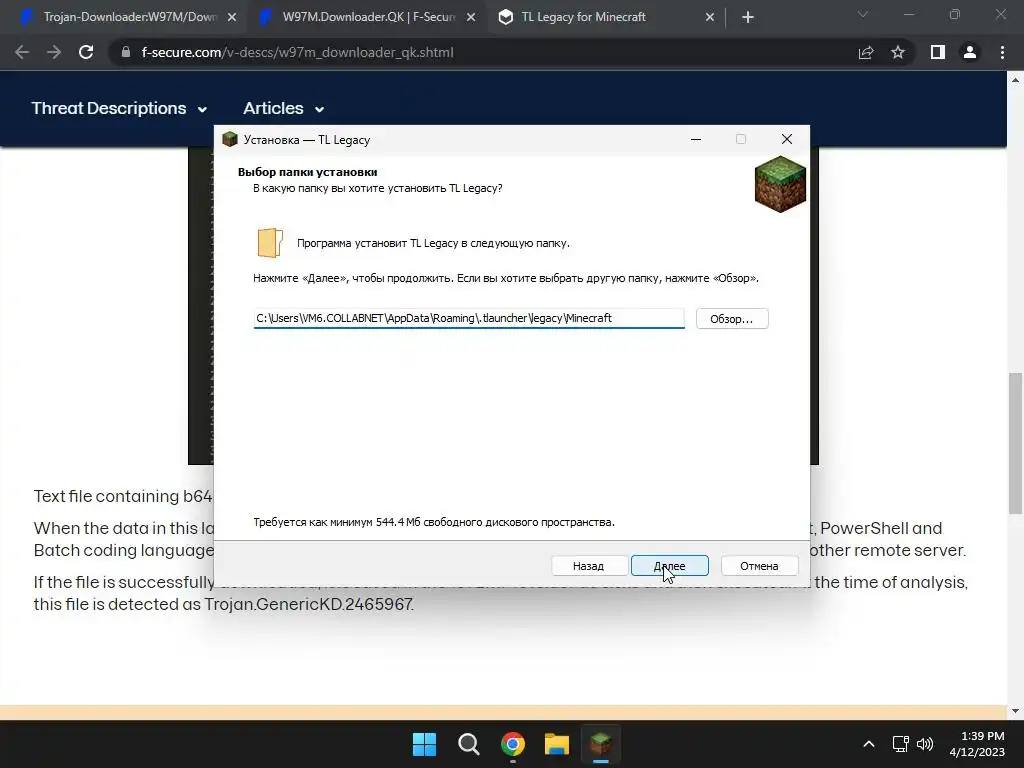Toggle Chrome side panel
The width and height of the screenshot is (1024, 768).
click(x=938, y=52)
